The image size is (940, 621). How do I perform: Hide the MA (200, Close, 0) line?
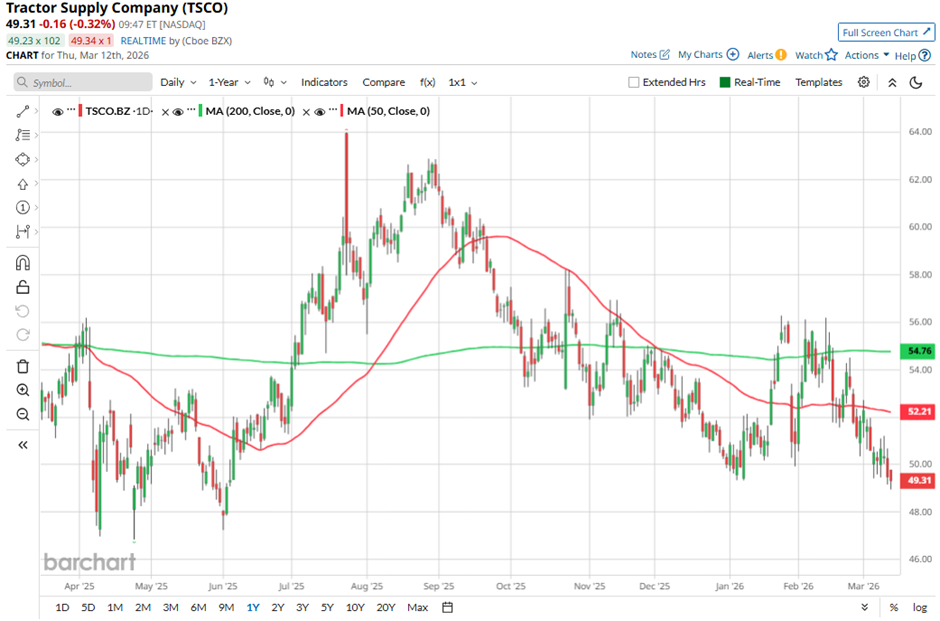177,112
